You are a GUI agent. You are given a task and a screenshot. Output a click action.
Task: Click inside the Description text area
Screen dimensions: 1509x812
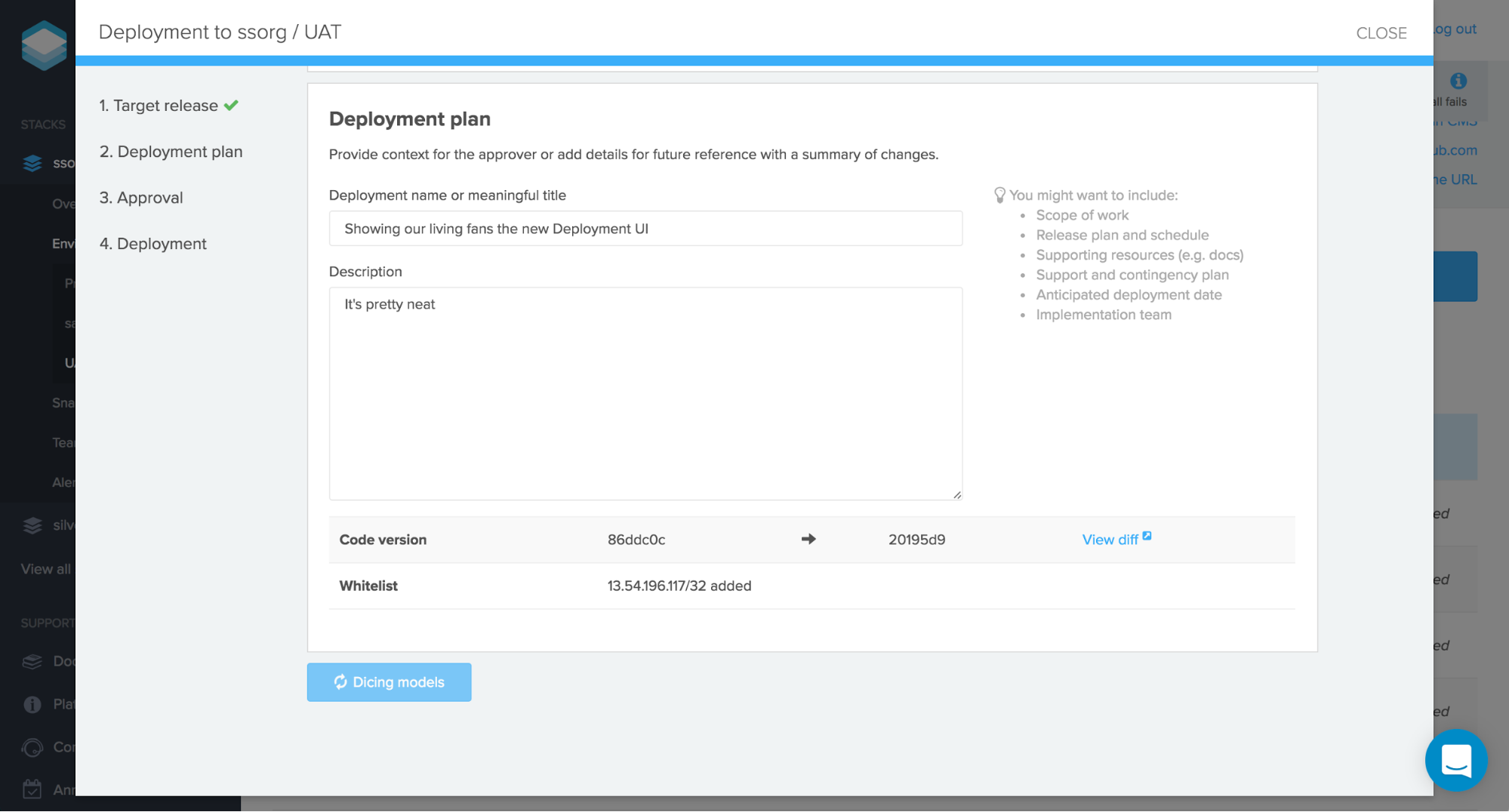(645, 392)
